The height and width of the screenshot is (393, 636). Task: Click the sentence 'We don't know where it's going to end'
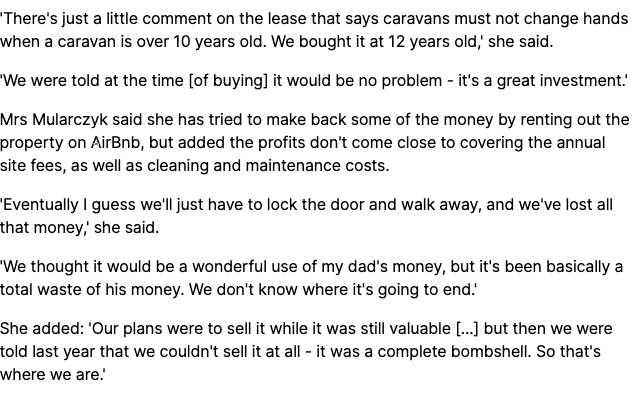(x=333, y=290)
